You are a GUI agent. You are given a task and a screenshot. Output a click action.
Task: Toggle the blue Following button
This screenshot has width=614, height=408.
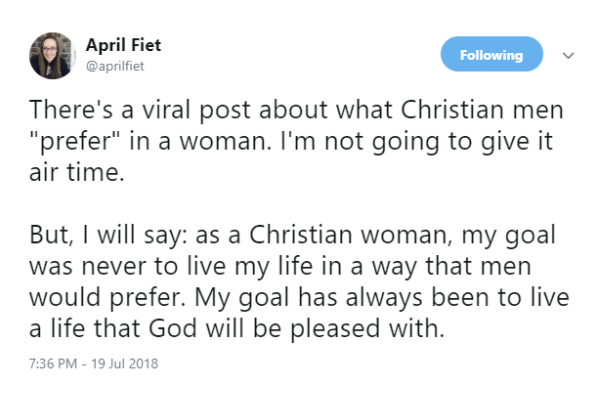pyautogui.click(x=491, y=55)
